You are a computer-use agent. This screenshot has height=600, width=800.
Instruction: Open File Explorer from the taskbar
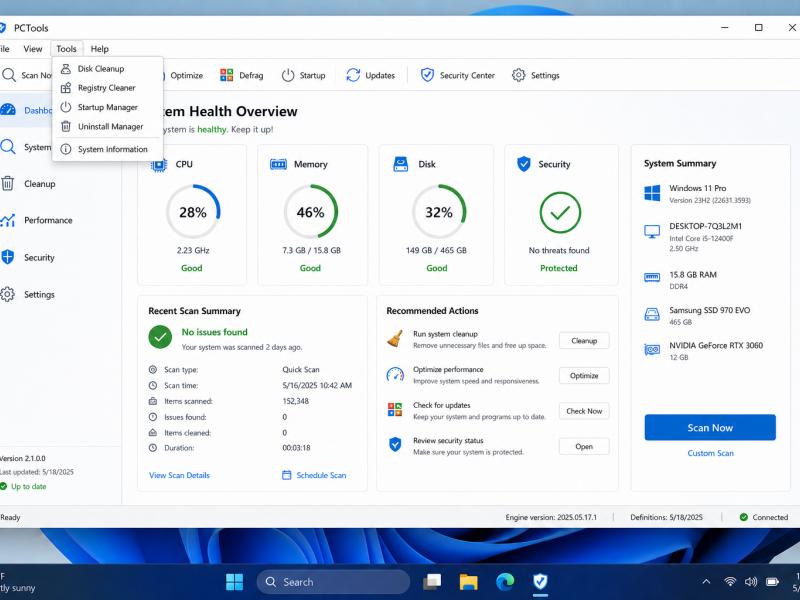coord(468,582)
